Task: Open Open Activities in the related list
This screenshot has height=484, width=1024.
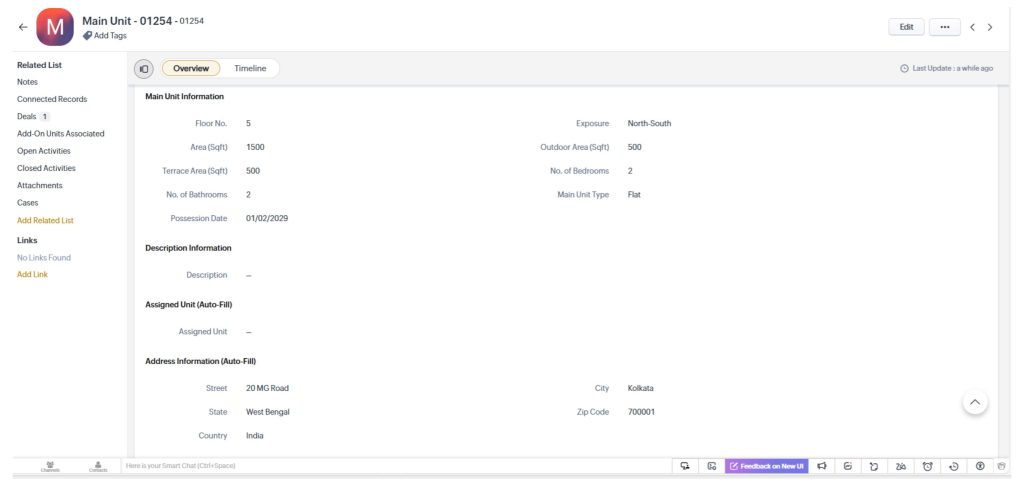Action: (44, 151)
